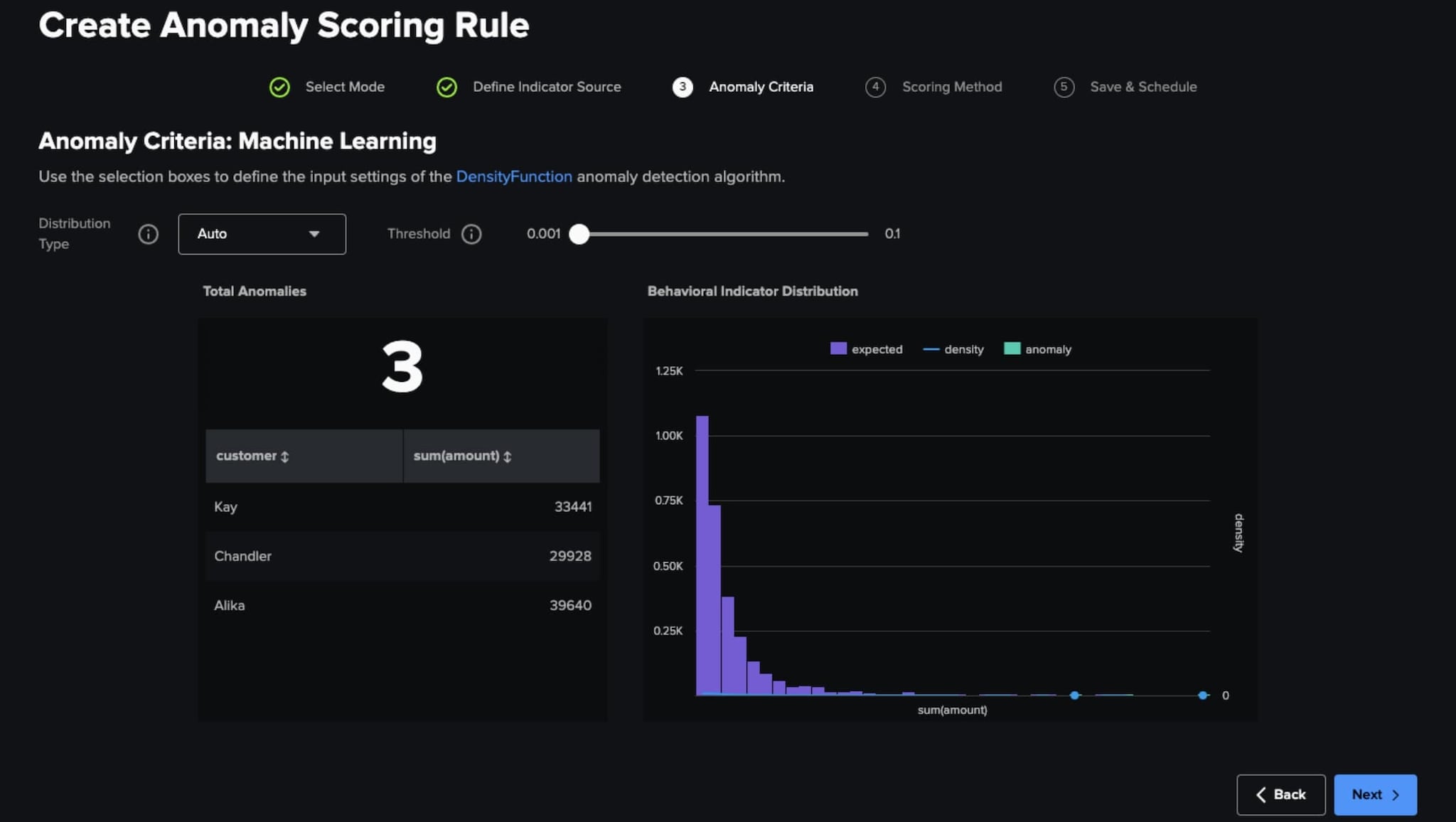Go to Scoring Method step
Screen dimensions: 1456x822
pyautogui.click(x=951, y=87)
